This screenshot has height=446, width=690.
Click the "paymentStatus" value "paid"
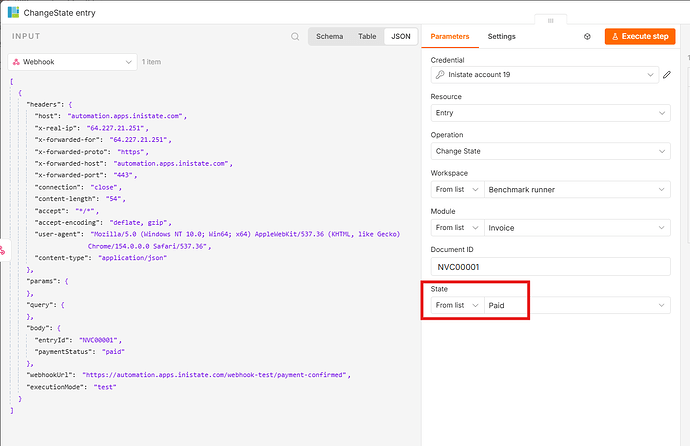point(113,352)
